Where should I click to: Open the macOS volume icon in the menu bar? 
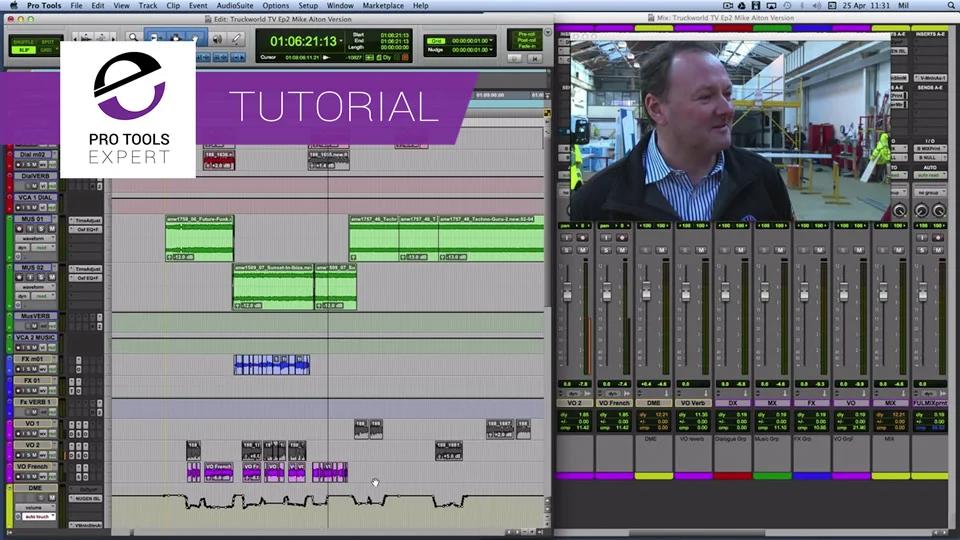pos(816,6)
